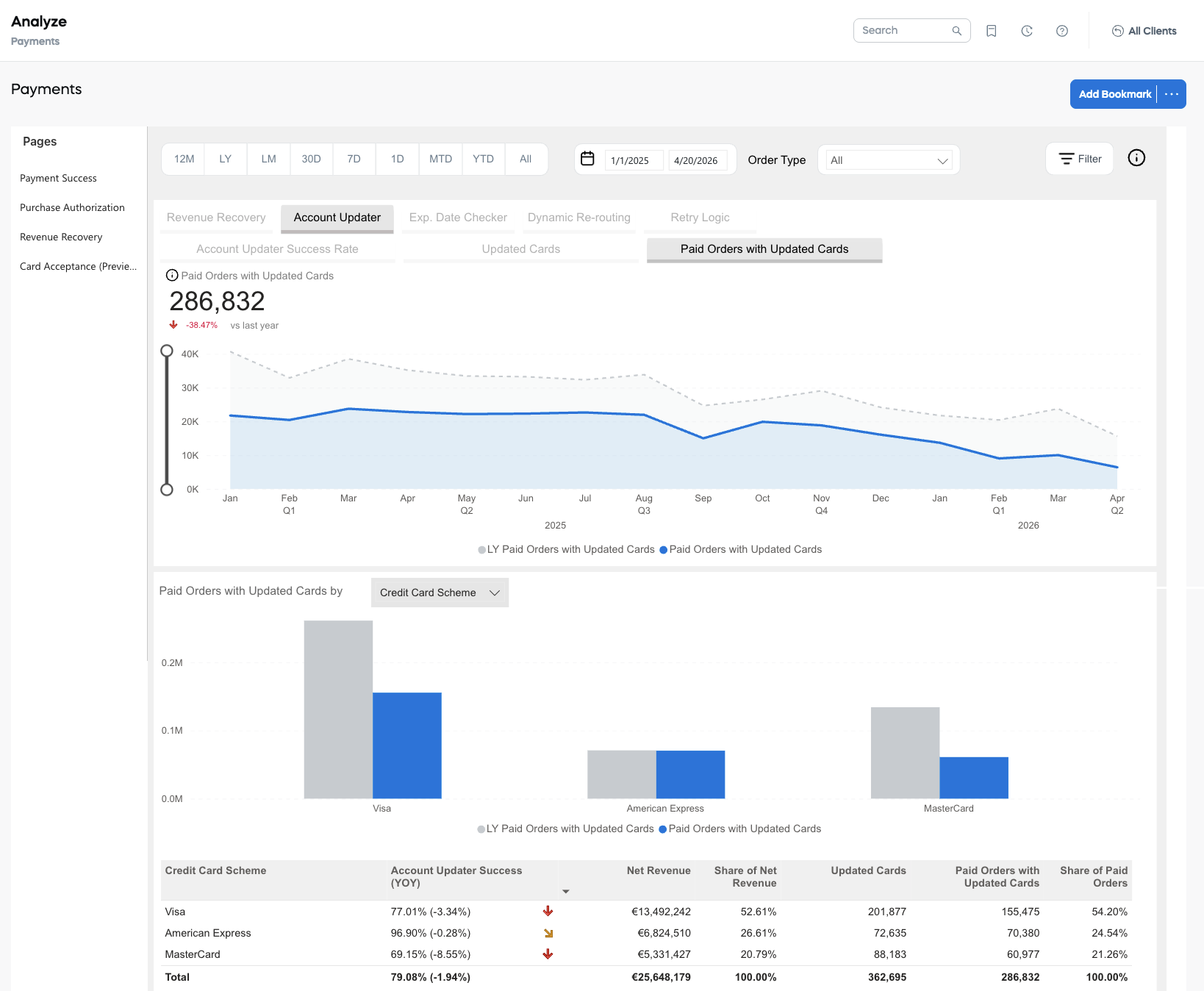Click the start date field 1/1/2025
The height and width of the screenshot is (991, 1204).
point(633,160)
